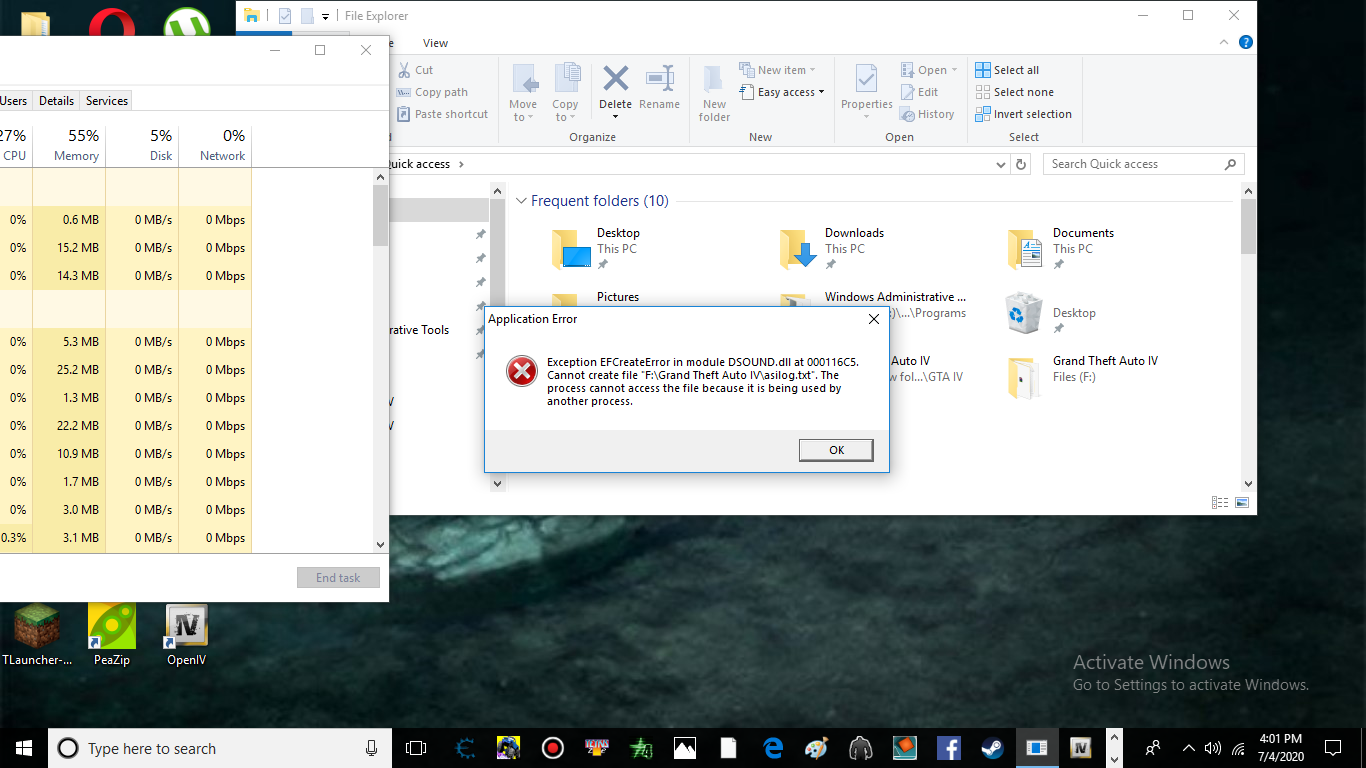Image resolution: width=1366 pixels, height=768 pixels.
Task: Refresh the Quick access location
Action: pyautogui.click(x=1020, y=164)
